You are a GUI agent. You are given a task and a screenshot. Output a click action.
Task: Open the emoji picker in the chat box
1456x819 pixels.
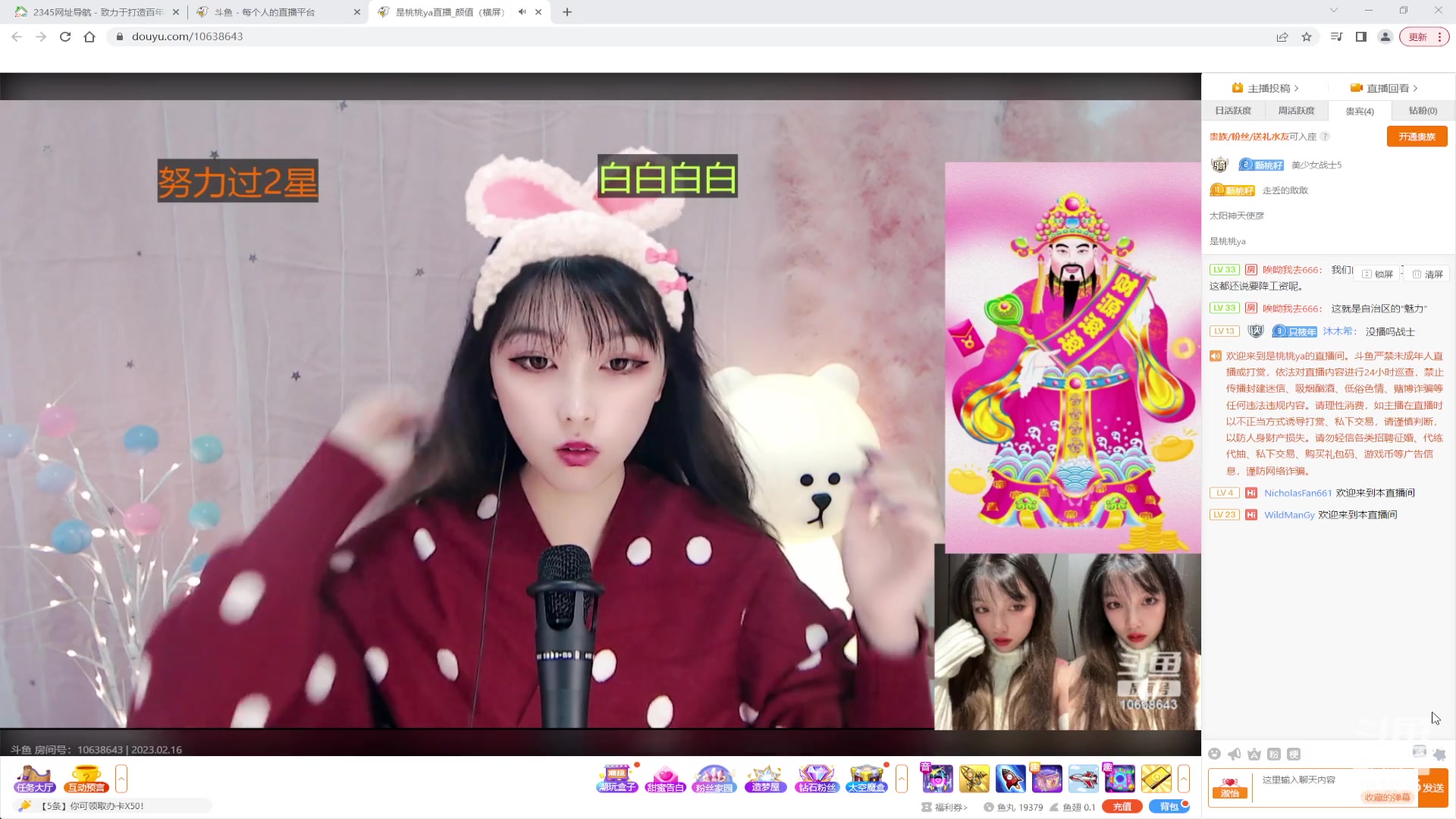point(1214,754)
